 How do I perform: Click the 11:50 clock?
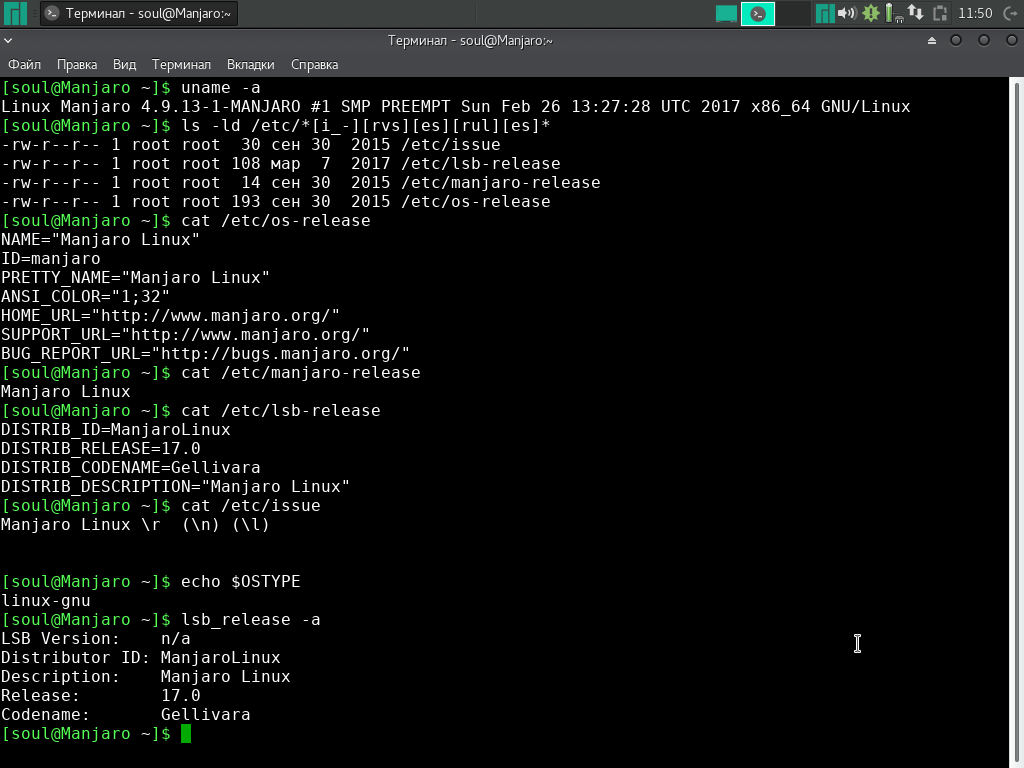[x=975, y=13]
